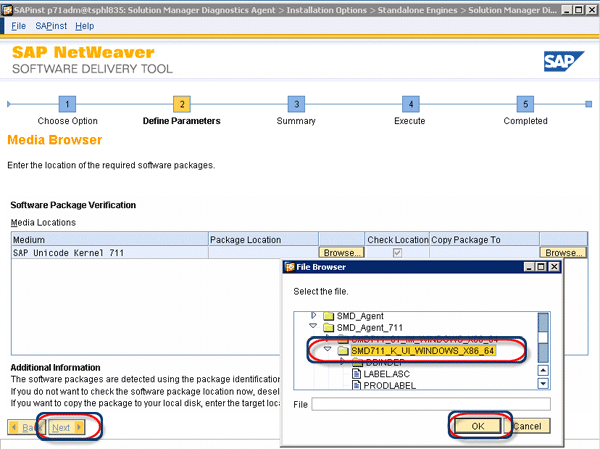600x449 pixels.
Task: Browse for the Package Location
Action: (x=341, y=253)
